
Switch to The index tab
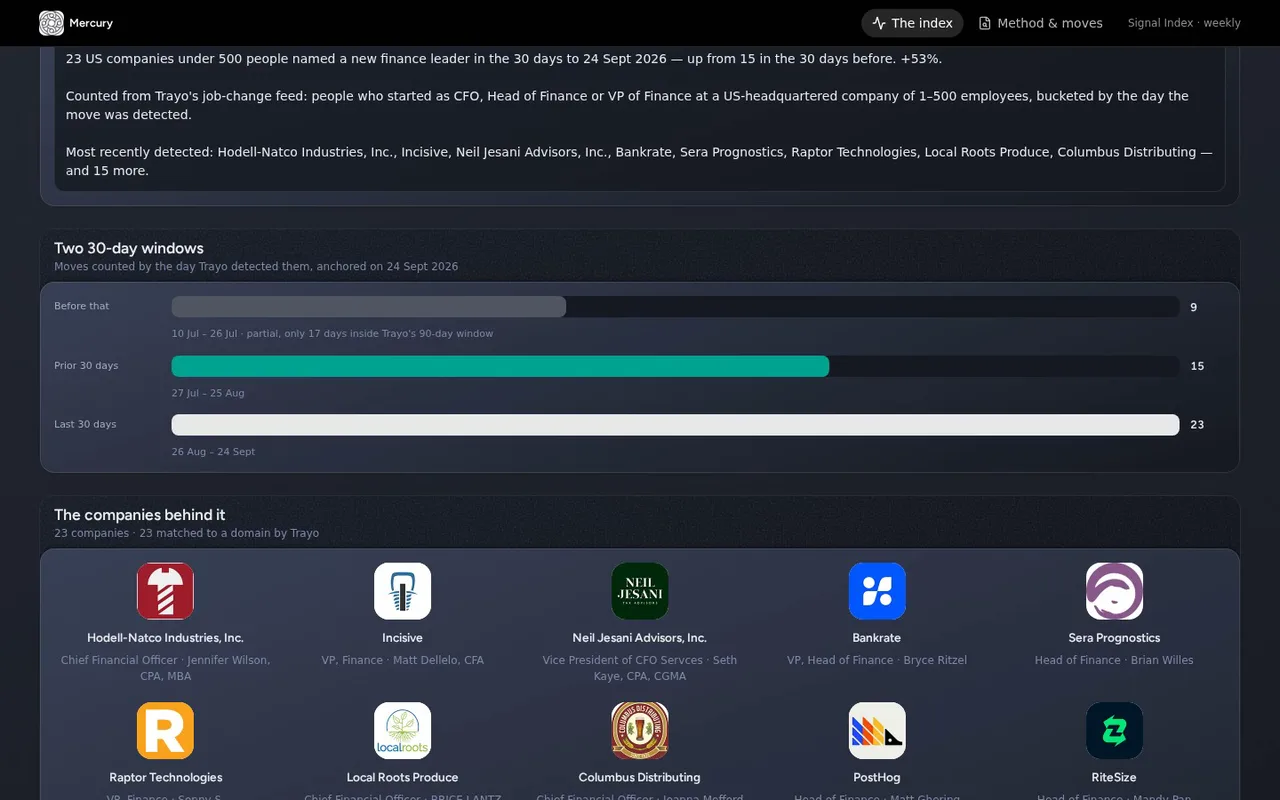click(x=912, y=23)
